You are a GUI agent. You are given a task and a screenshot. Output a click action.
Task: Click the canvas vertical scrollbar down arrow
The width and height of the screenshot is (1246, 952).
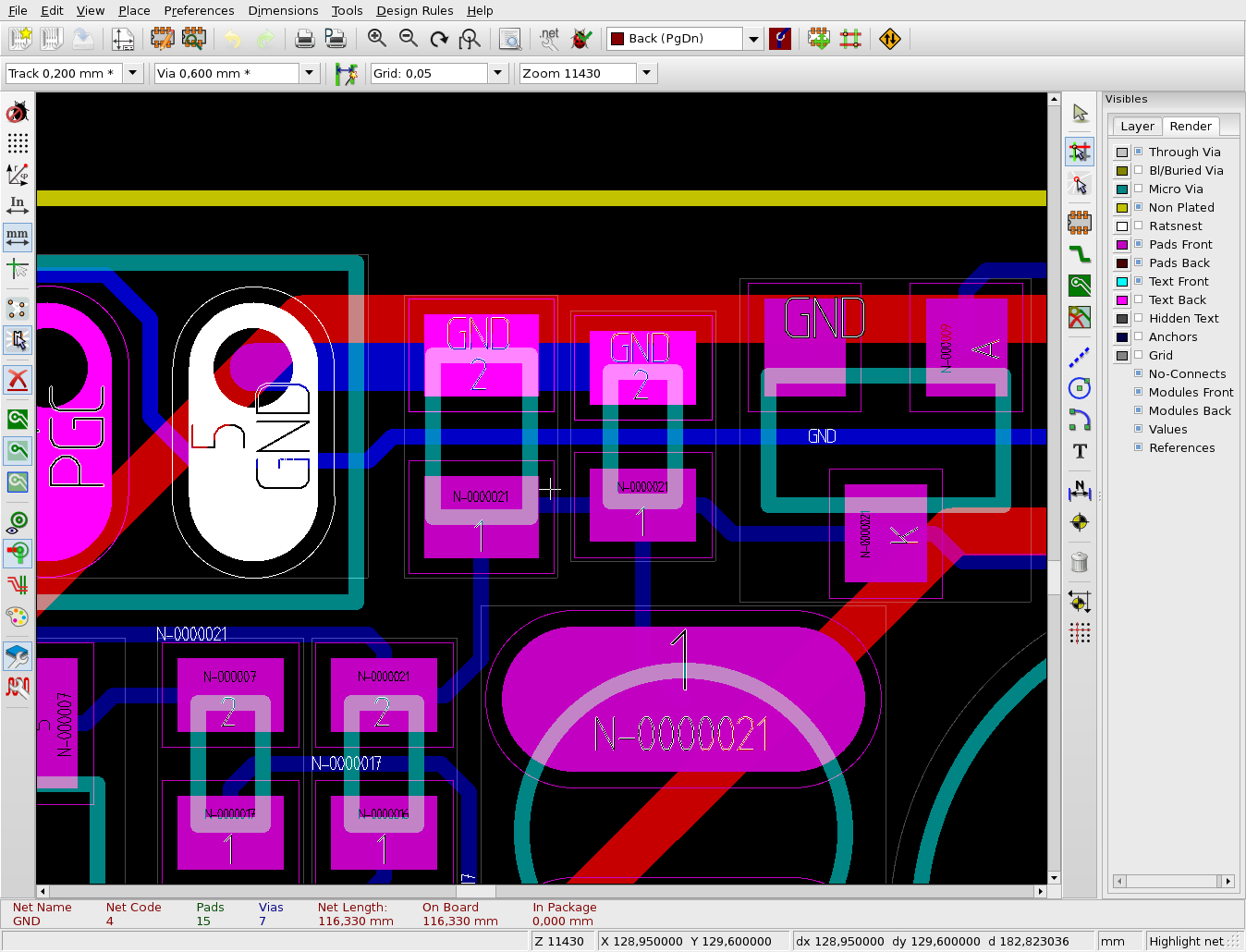pos(1054,878)
